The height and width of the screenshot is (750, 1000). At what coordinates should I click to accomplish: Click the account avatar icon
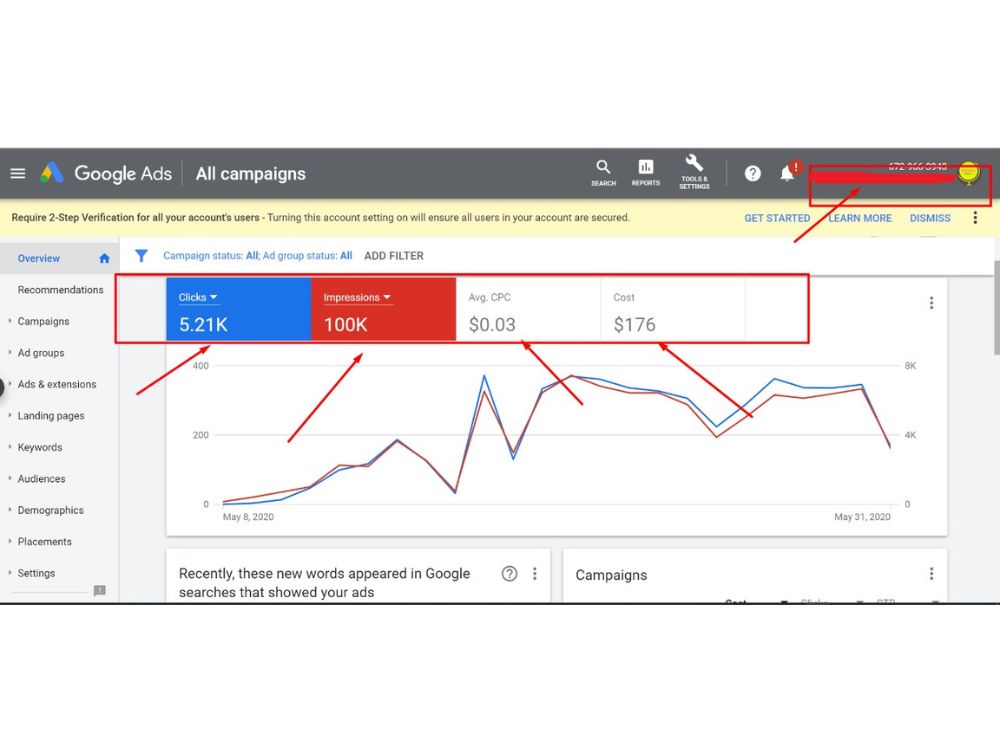[x=968, y=173]
